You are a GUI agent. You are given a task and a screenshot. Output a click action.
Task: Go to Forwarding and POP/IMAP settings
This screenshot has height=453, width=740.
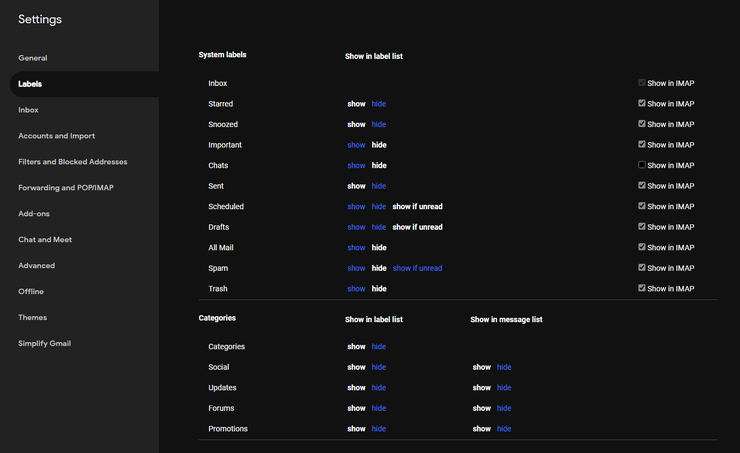coord(66,188)
